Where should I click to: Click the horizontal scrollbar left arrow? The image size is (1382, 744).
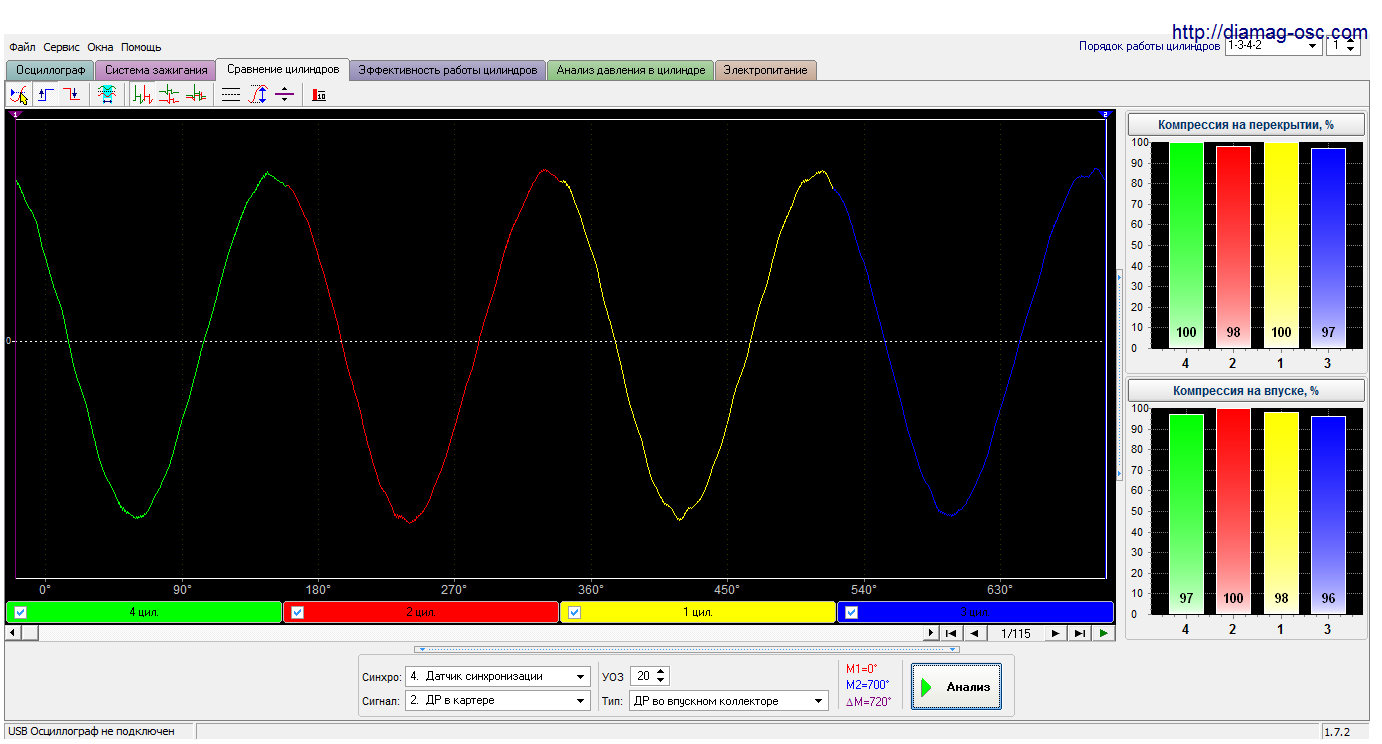click(x=12, y=633)
